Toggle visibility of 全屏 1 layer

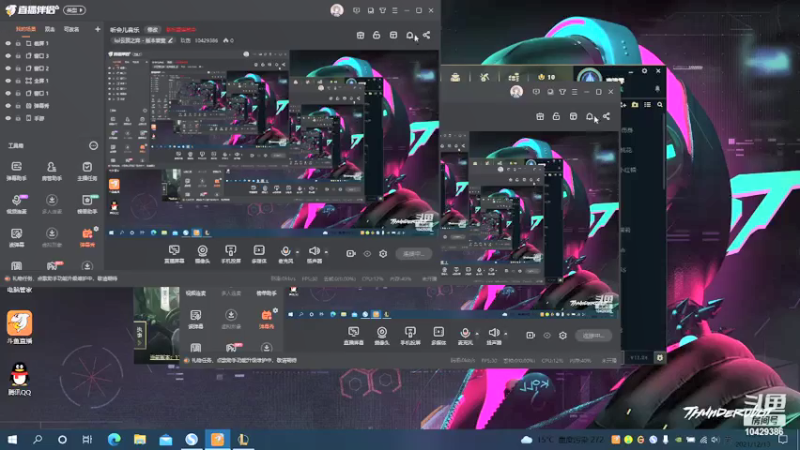8,81
